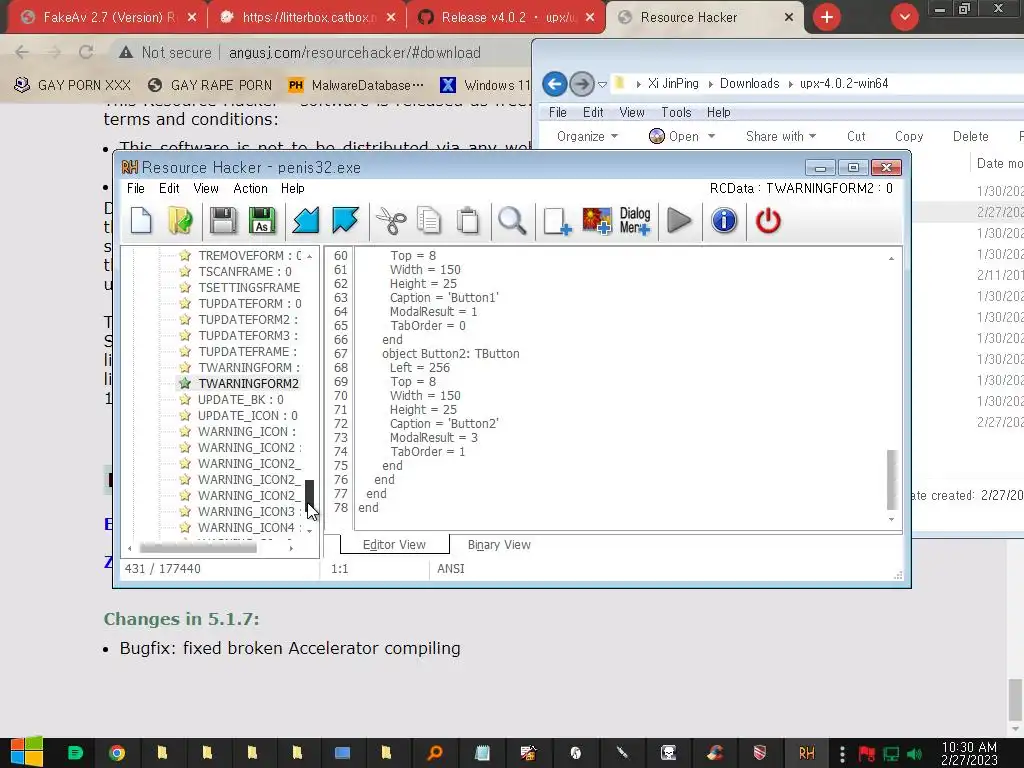The height and width of the screenshot is (768, 1024).
Task: Select the TREMOVEFORM tree item
Action: click(x=249, y=255)
